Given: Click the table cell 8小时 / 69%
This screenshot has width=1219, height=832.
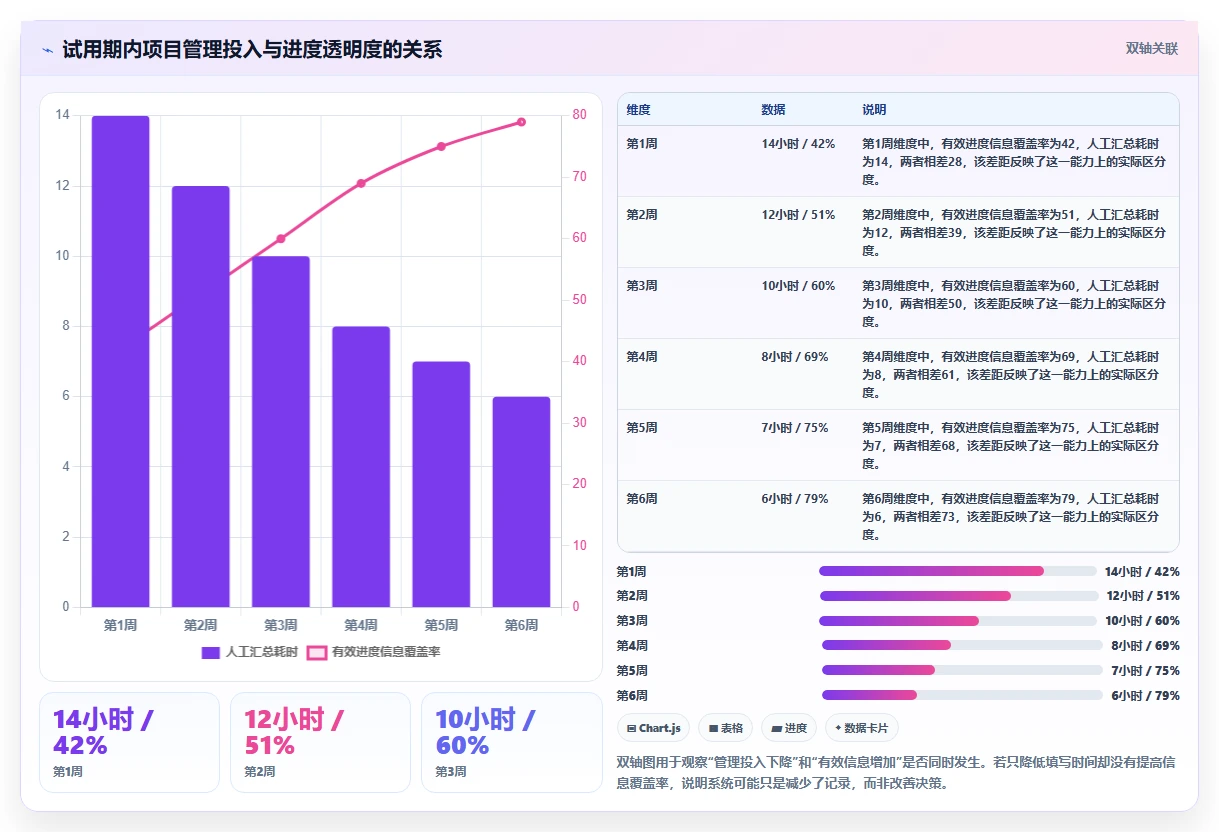Looking at the screenshot, I should coord(795,357).
